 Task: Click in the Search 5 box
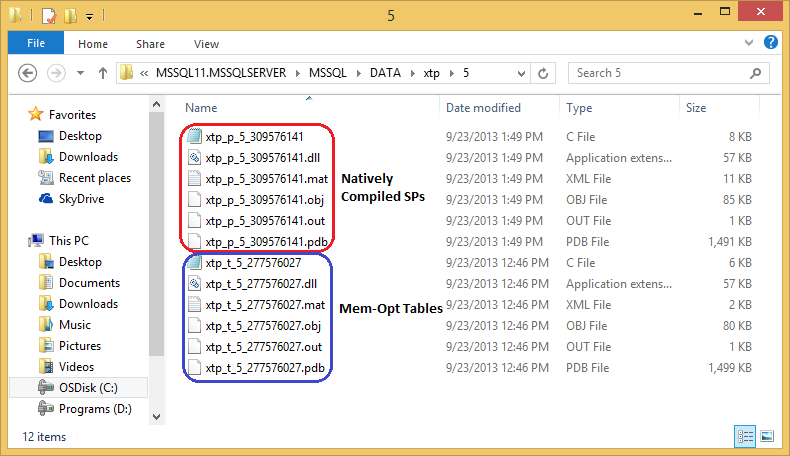click(660, 73)
